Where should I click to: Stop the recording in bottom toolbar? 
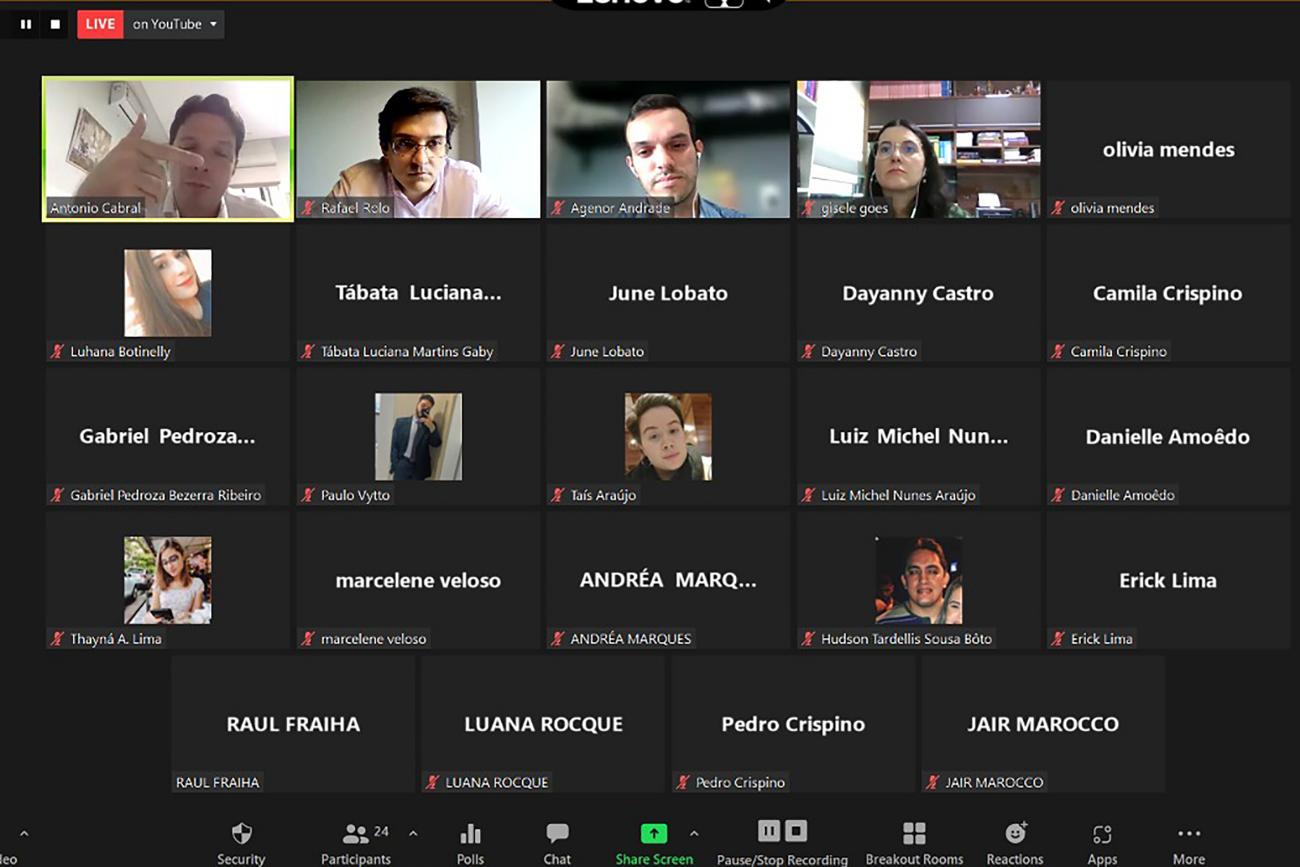(x=795, y=831)
